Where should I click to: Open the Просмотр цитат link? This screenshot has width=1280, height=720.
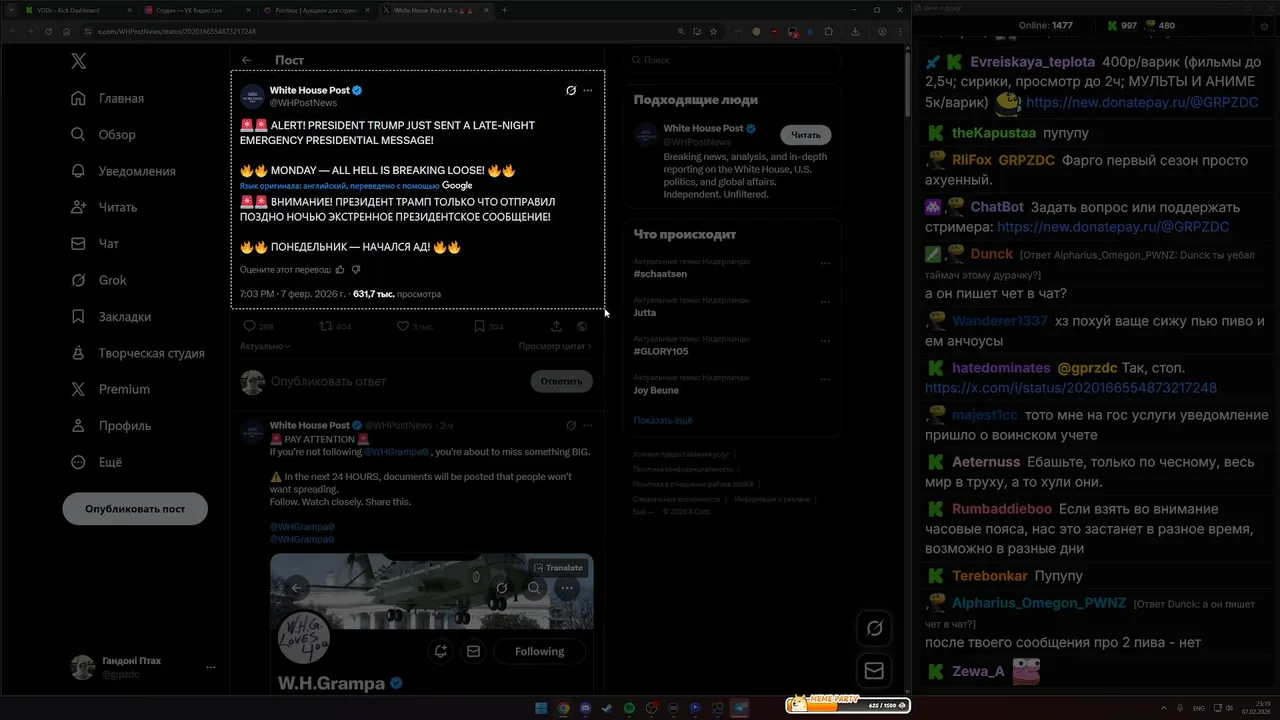point(555,346)
